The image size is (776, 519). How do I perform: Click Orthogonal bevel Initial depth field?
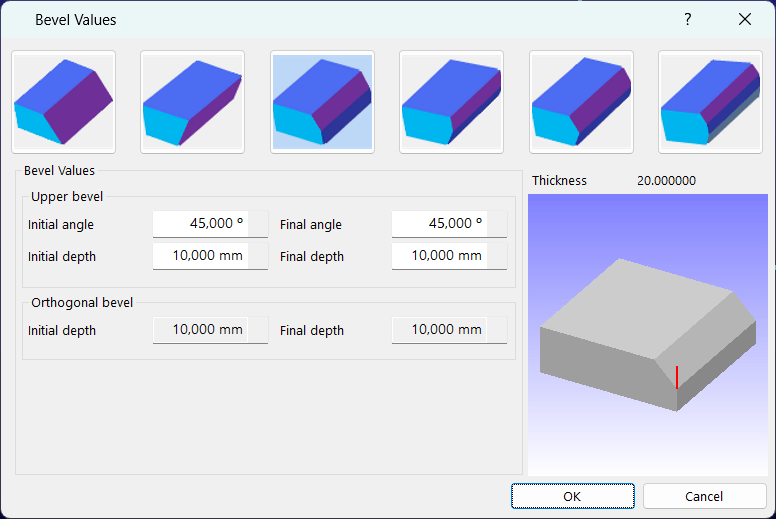tap(210, 330)
